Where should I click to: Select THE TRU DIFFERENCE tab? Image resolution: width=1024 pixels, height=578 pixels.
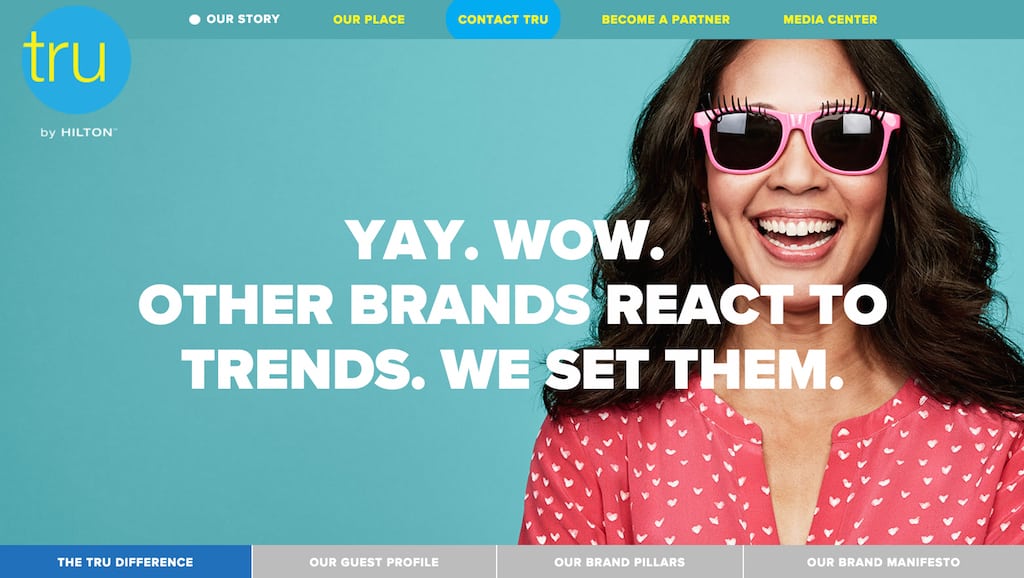[125, 562]
